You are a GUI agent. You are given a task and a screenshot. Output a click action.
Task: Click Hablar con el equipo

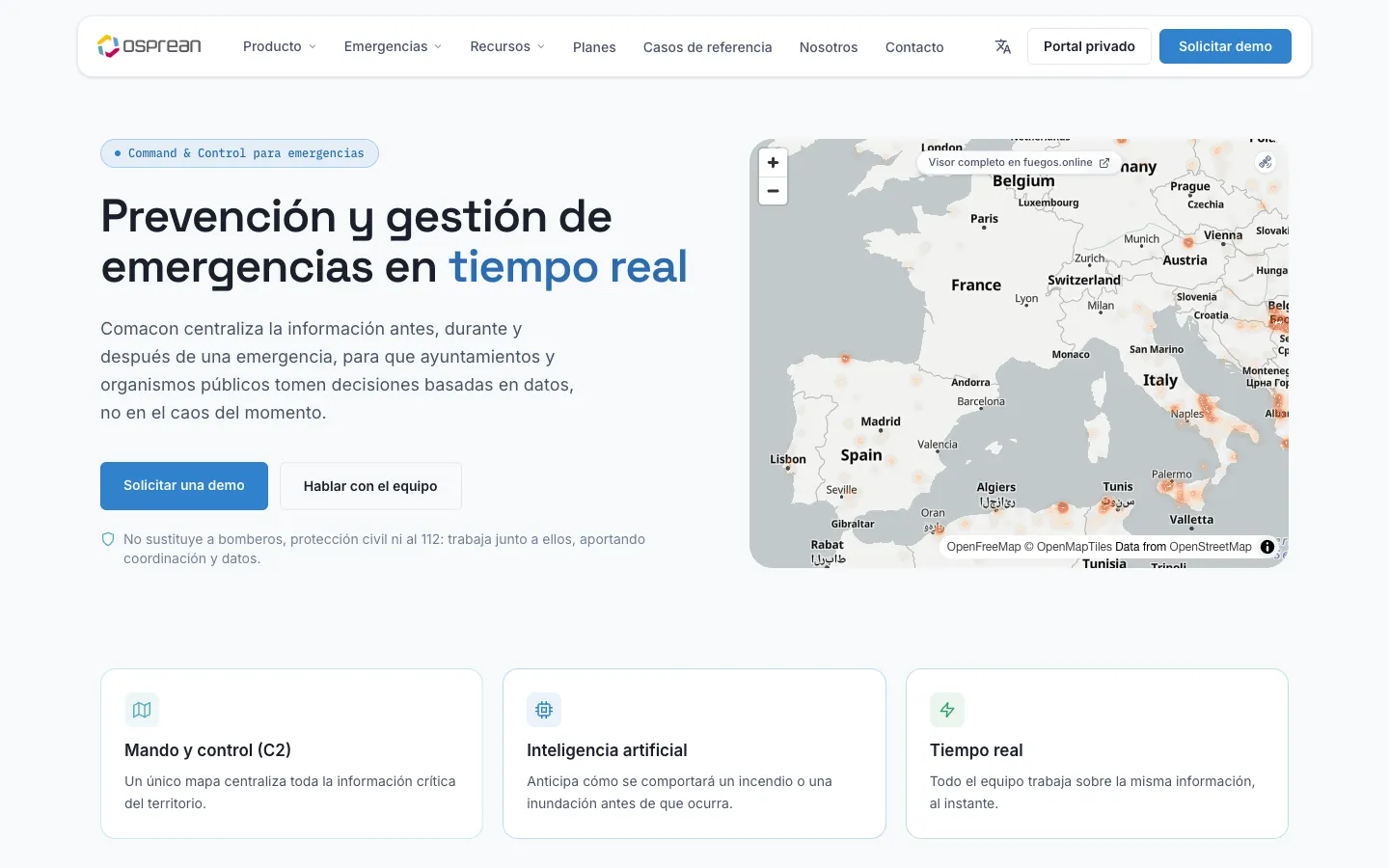[370, 486]
